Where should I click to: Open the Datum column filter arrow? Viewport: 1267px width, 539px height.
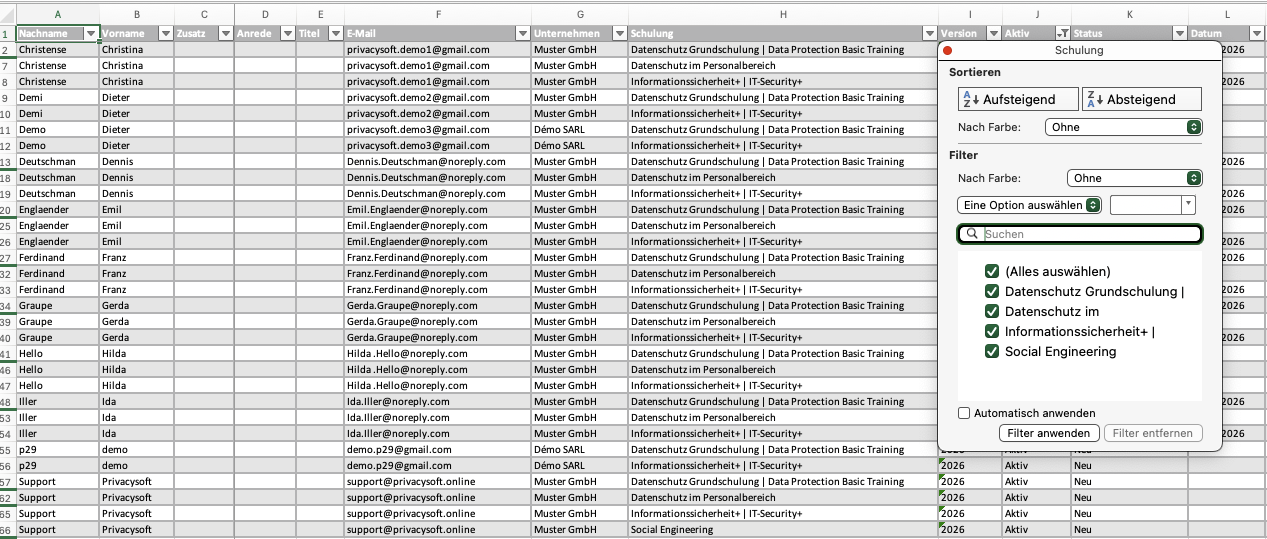(1256, 34)
